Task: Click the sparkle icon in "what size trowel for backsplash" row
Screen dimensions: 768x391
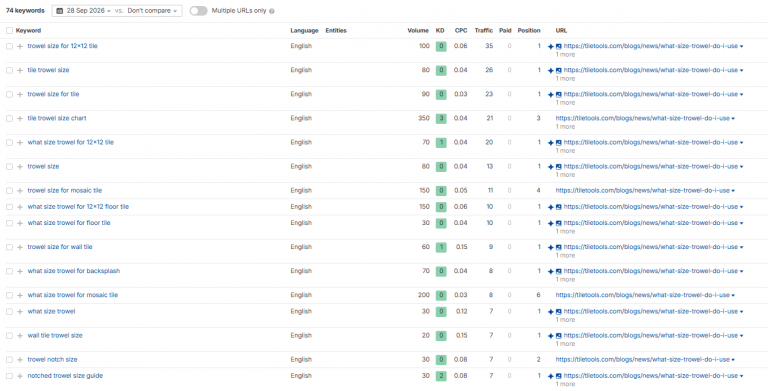Action: 551,271
